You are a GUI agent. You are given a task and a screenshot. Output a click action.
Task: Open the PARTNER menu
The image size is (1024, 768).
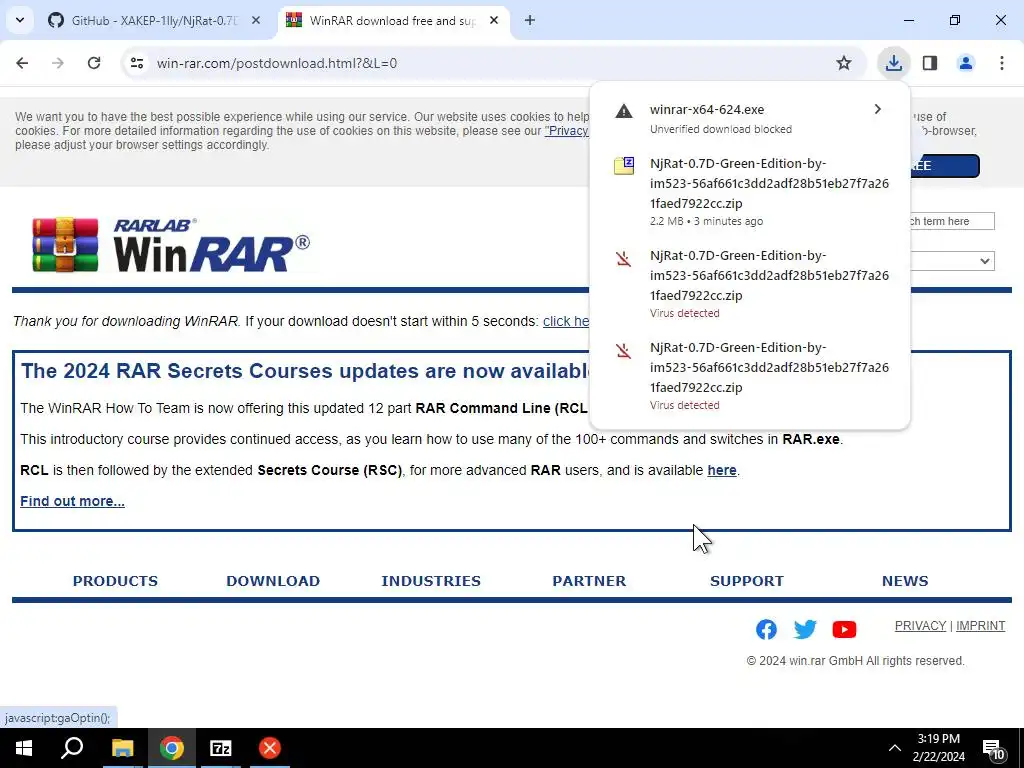[x=589, y=581]
